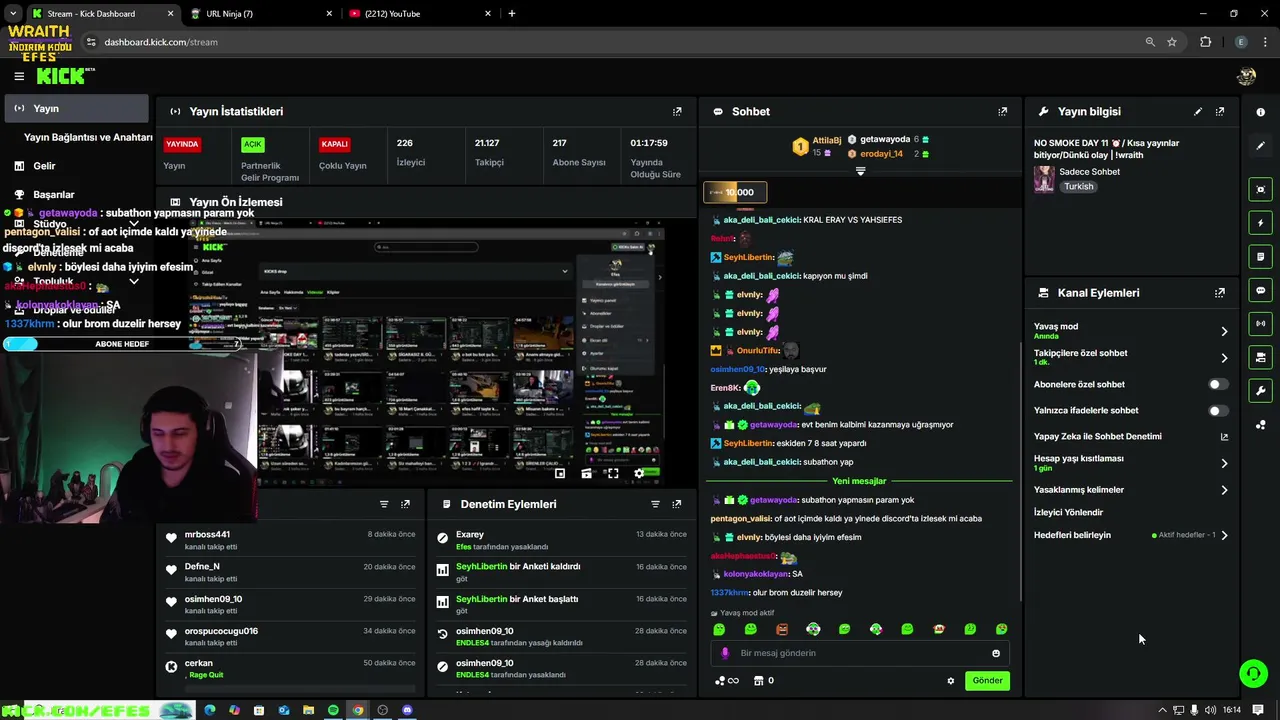Toggle Abonelere özel sohbet switch

(1218, 384)
